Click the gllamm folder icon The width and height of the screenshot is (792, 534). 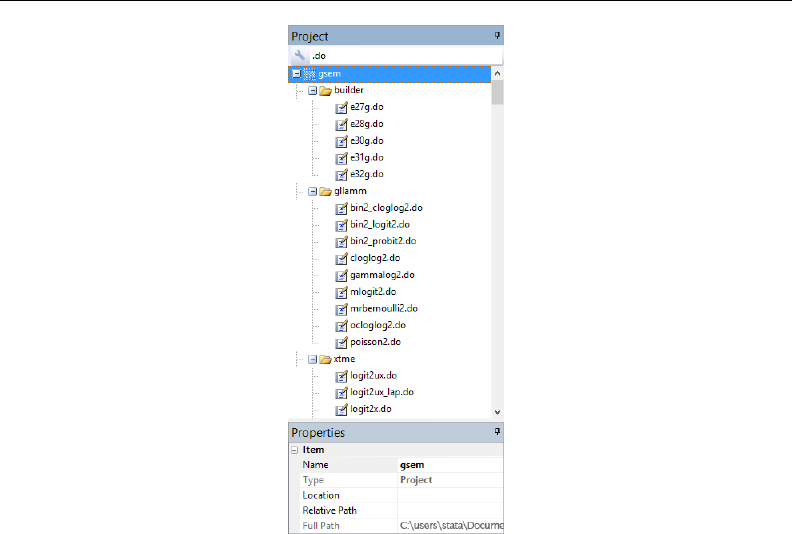pyautogui.click(x=326, y=191)
